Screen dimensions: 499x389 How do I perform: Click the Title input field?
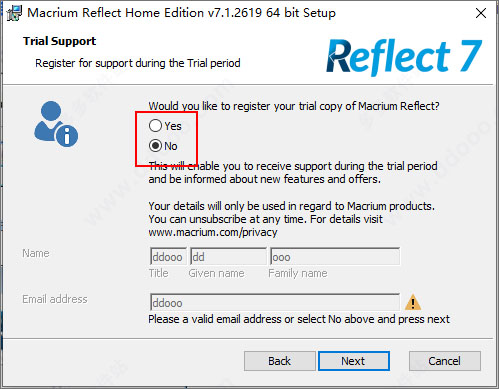click(x=168, y=256)
